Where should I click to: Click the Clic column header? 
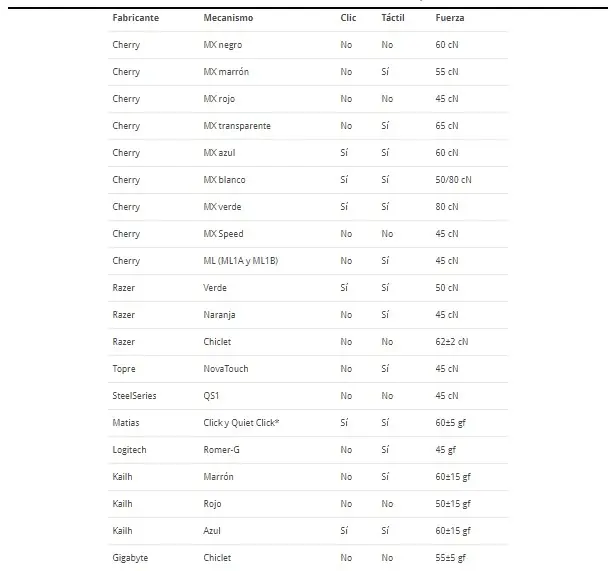(x=348, y=18)
